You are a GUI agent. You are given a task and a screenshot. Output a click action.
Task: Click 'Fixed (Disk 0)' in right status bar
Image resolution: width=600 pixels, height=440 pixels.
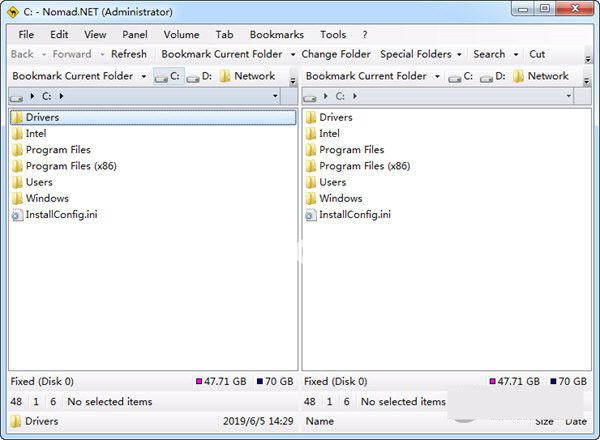pyautogui.click(x=336, y=381)
